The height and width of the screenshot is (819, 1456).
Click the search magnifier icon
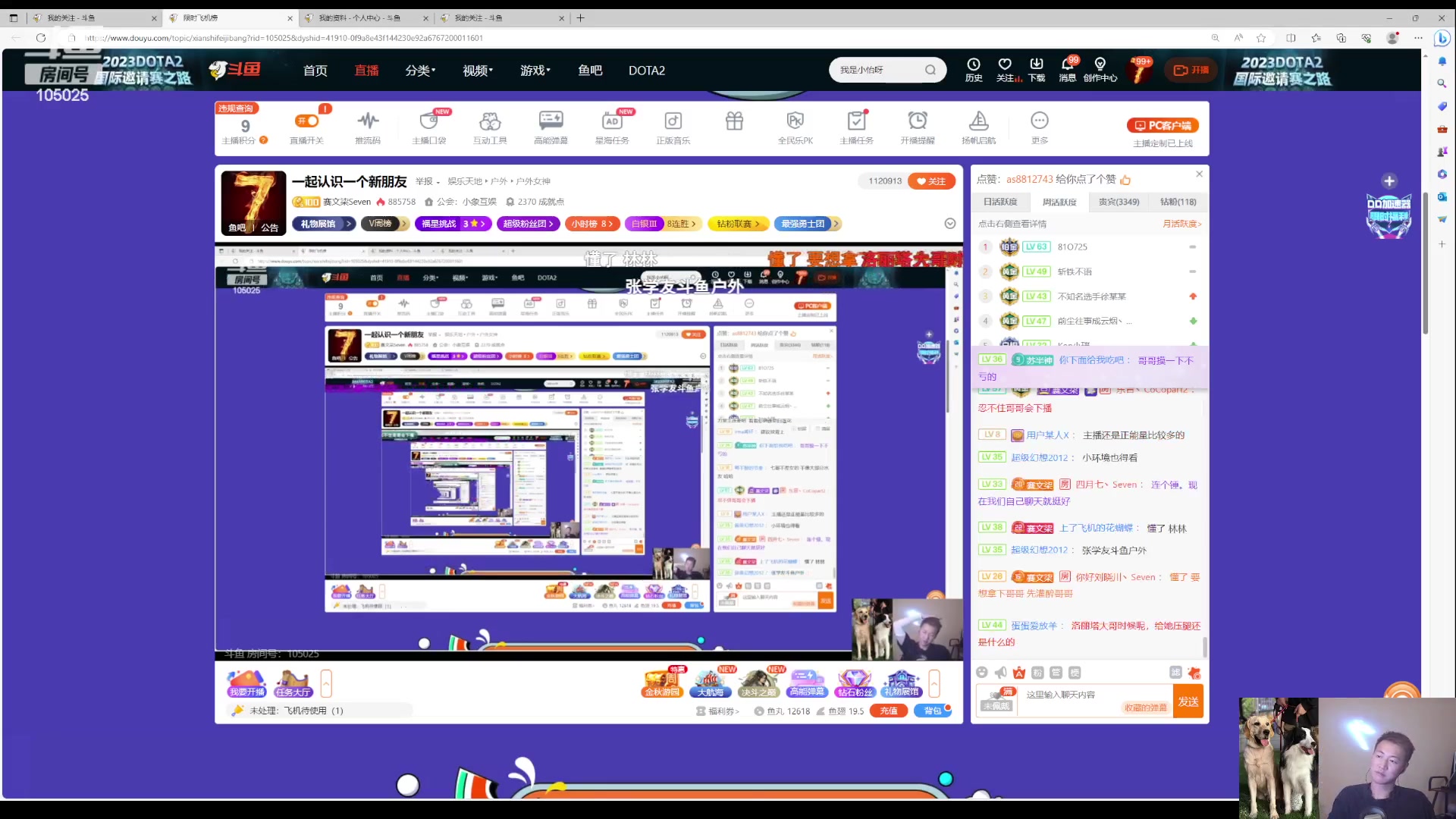(930, 70)
